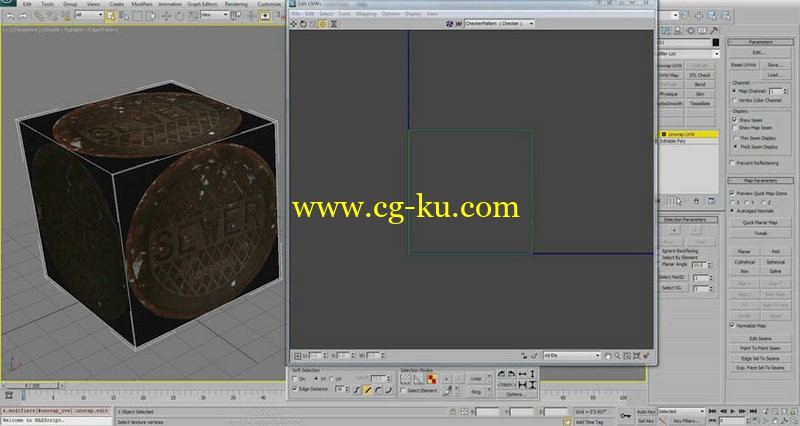
Task: Click the Options button under Stitch
Action: 515,394
